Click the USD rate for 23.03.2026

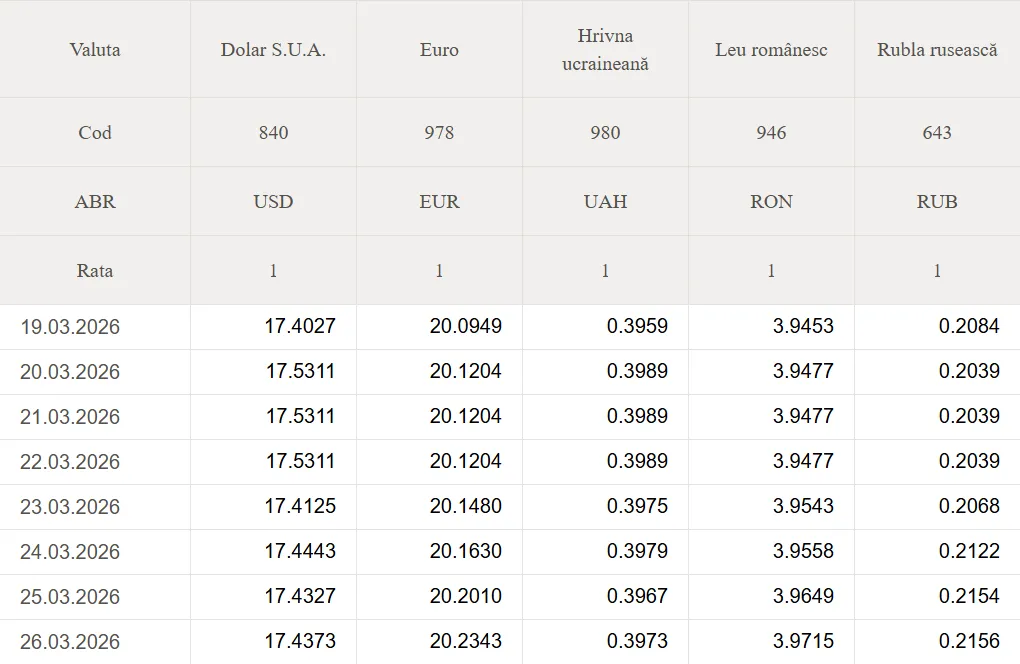[x=300, y=506]
